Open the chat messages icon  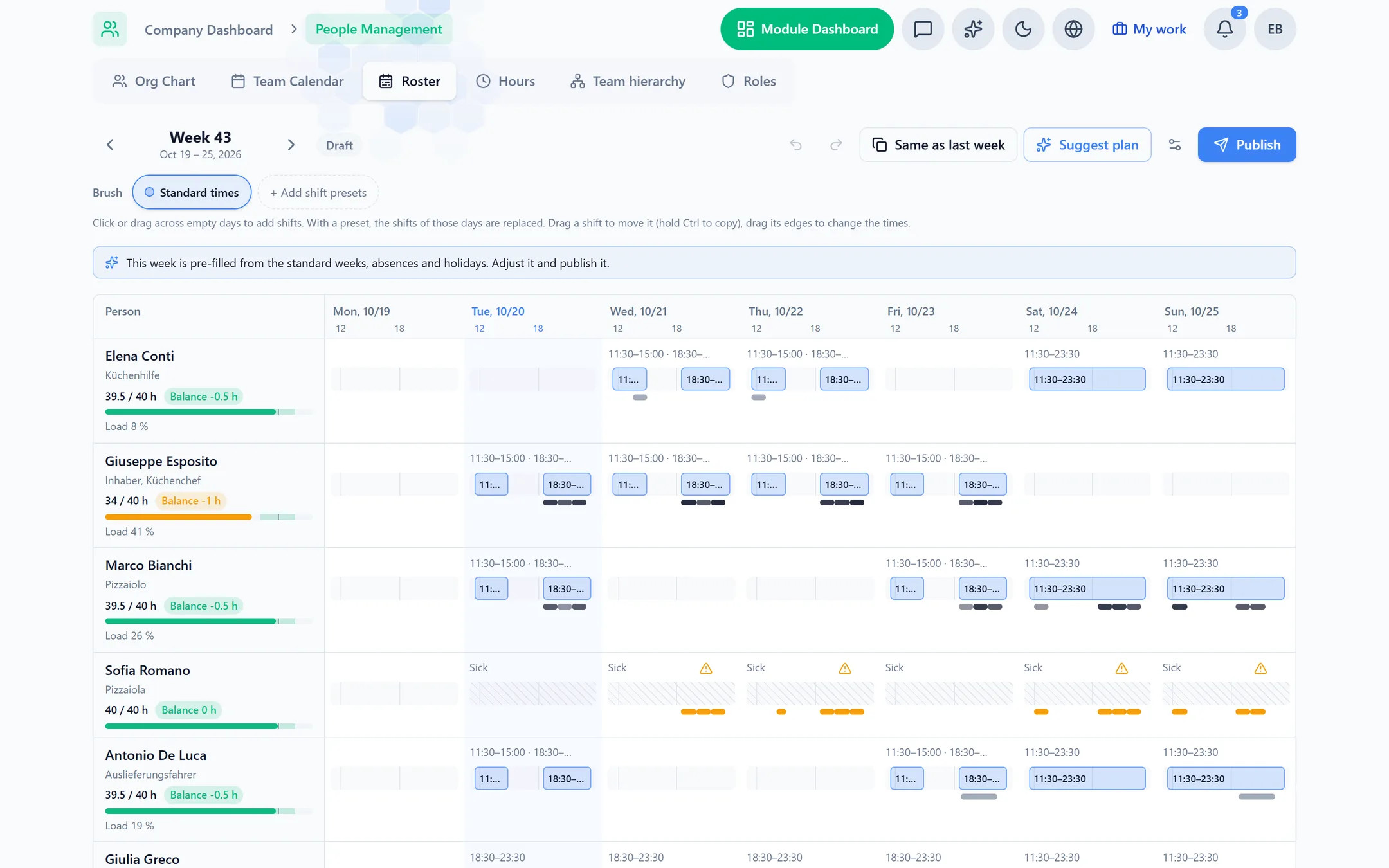[923, 29]
